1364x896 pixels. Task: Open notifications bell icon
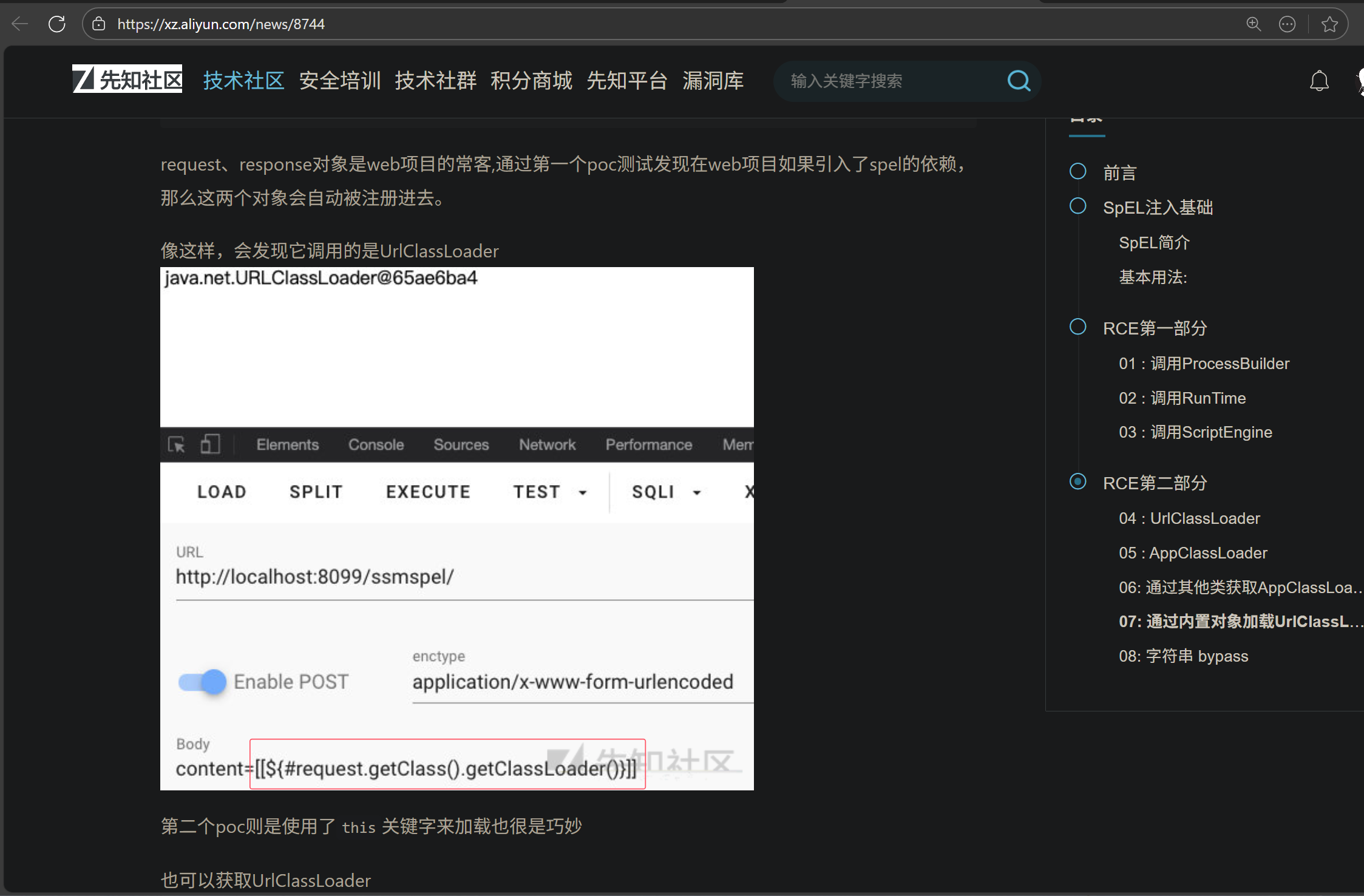tap(1319, 81)
